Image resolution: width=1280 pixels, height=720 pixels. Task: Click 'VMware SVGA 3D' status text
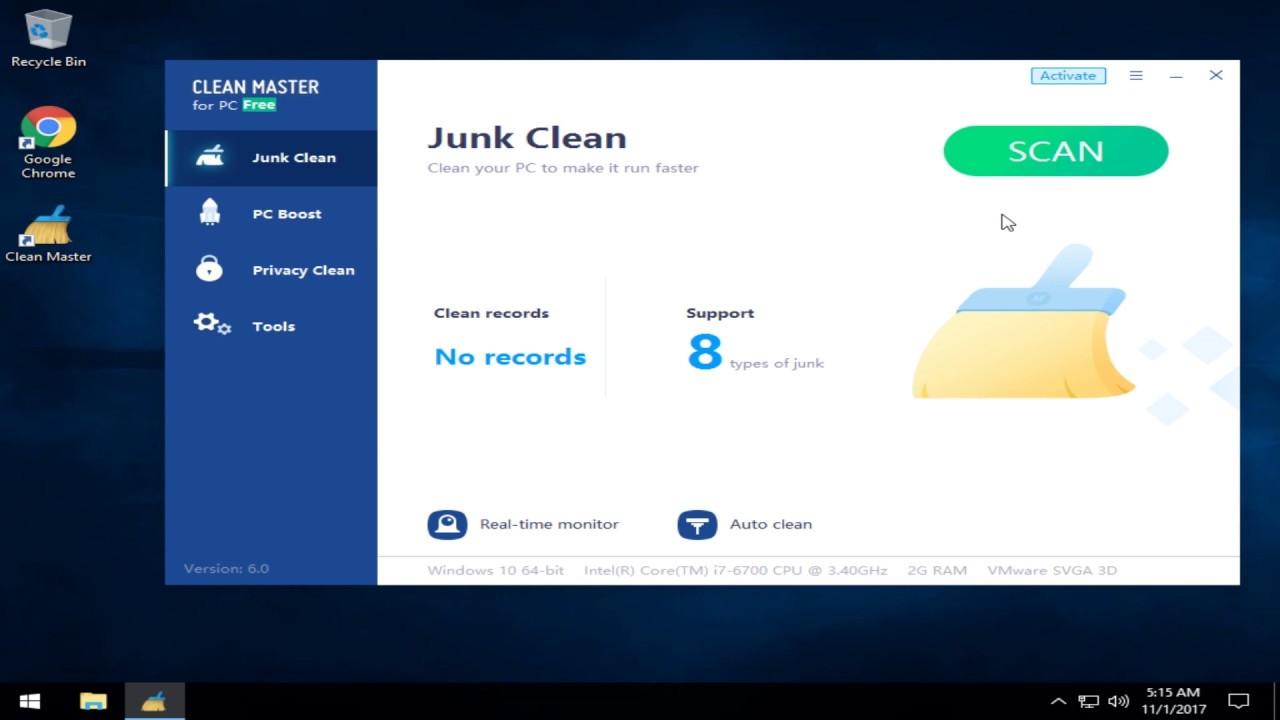pyautogui.click(x=1052, y=570)
